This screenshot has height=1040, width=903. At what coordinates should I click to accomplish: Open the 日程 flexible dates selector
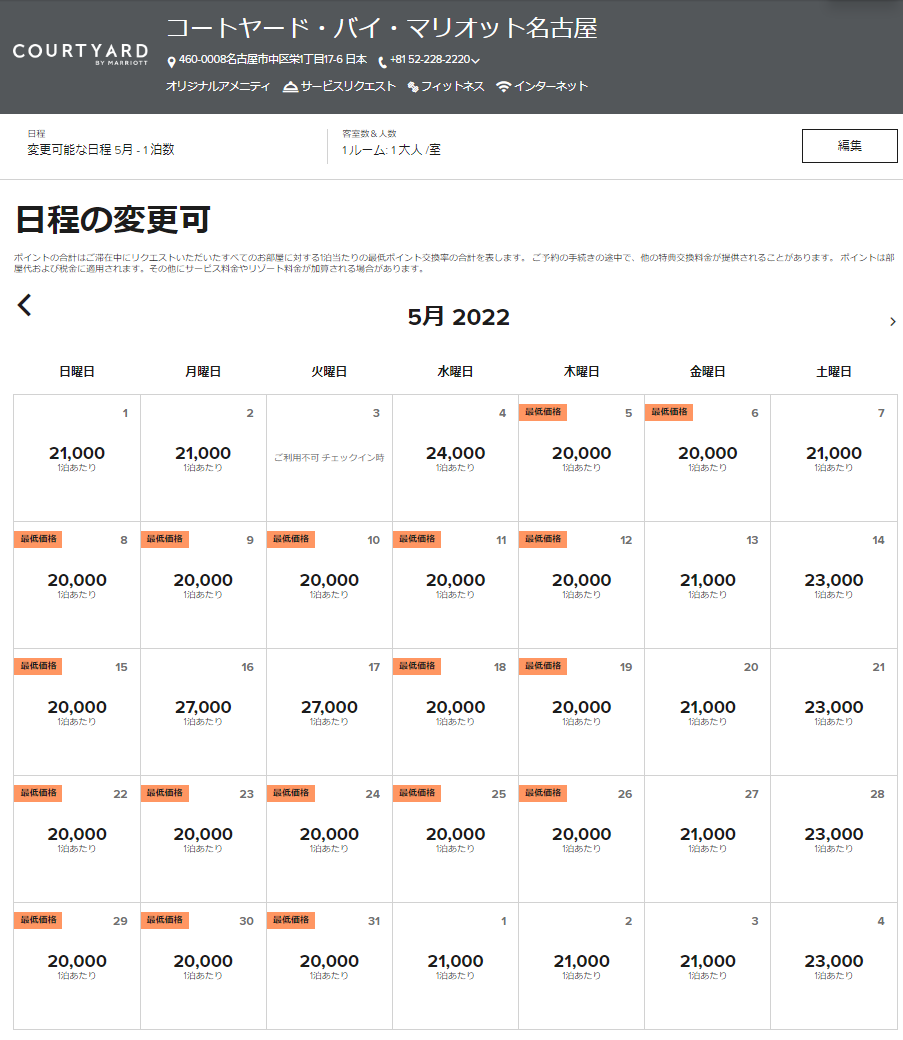coord(100,149)
